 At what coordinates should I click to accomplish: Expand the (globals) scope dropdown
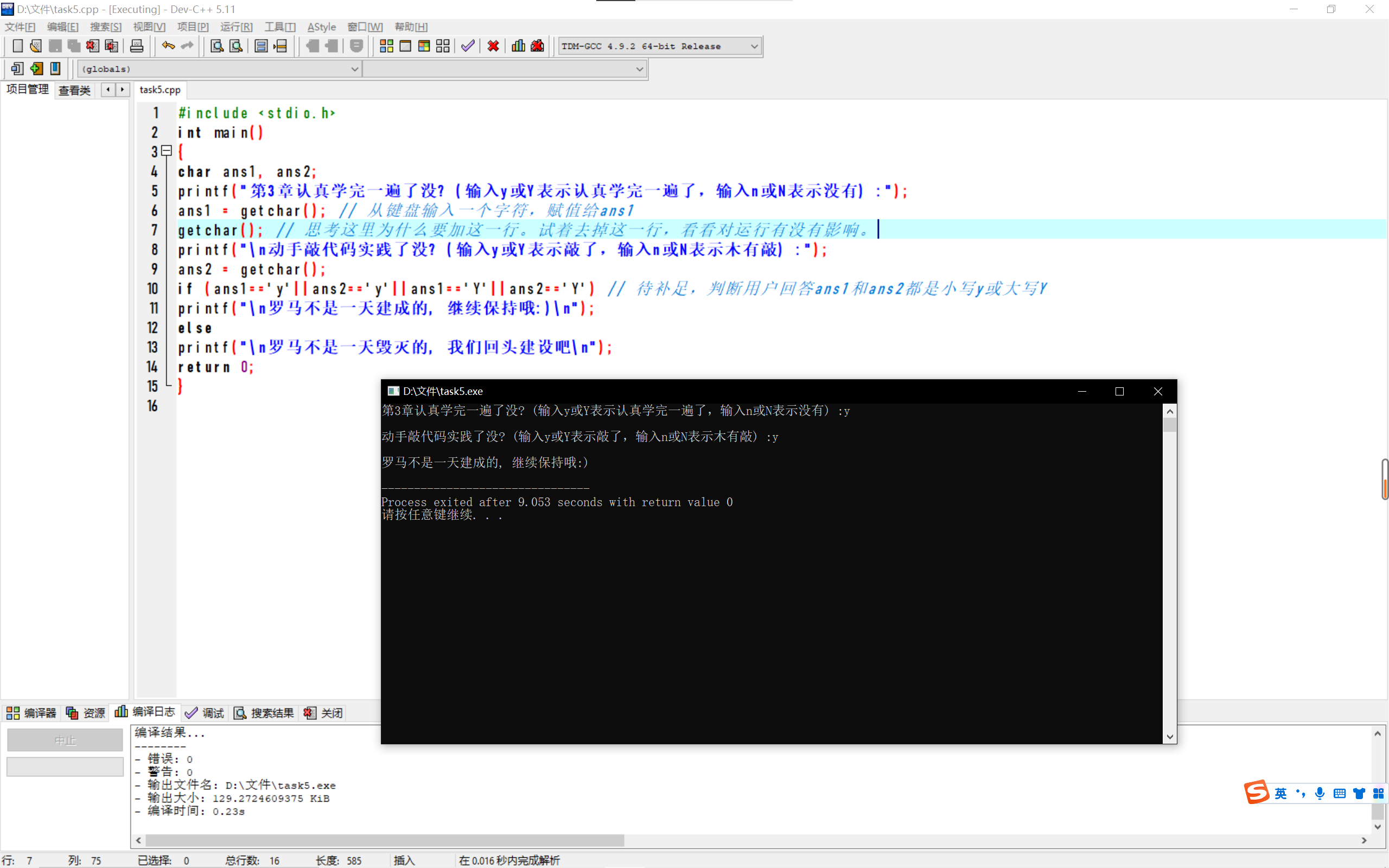pos(354,69)
